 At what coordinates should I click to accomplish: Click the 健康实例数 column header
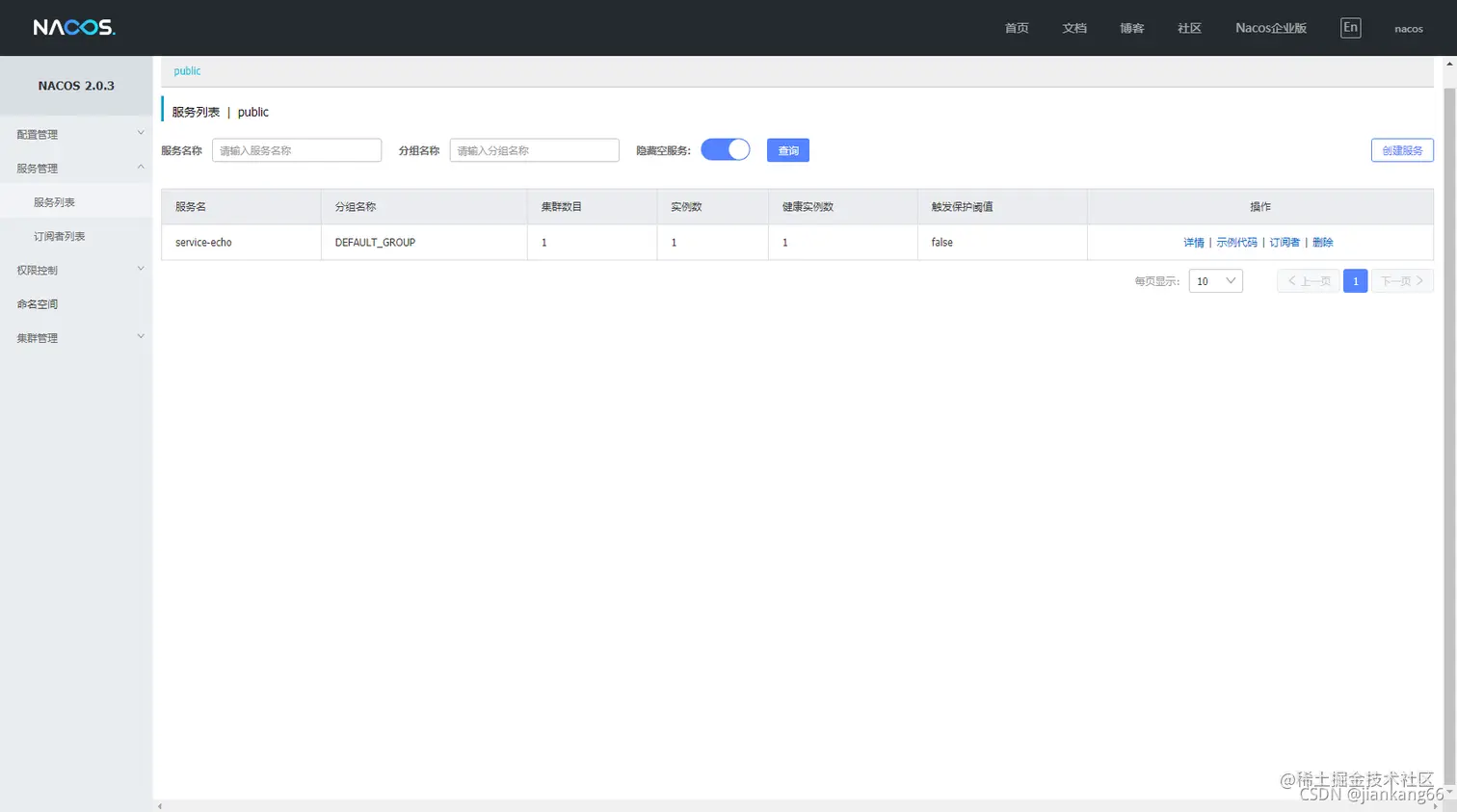coord(843,207)
